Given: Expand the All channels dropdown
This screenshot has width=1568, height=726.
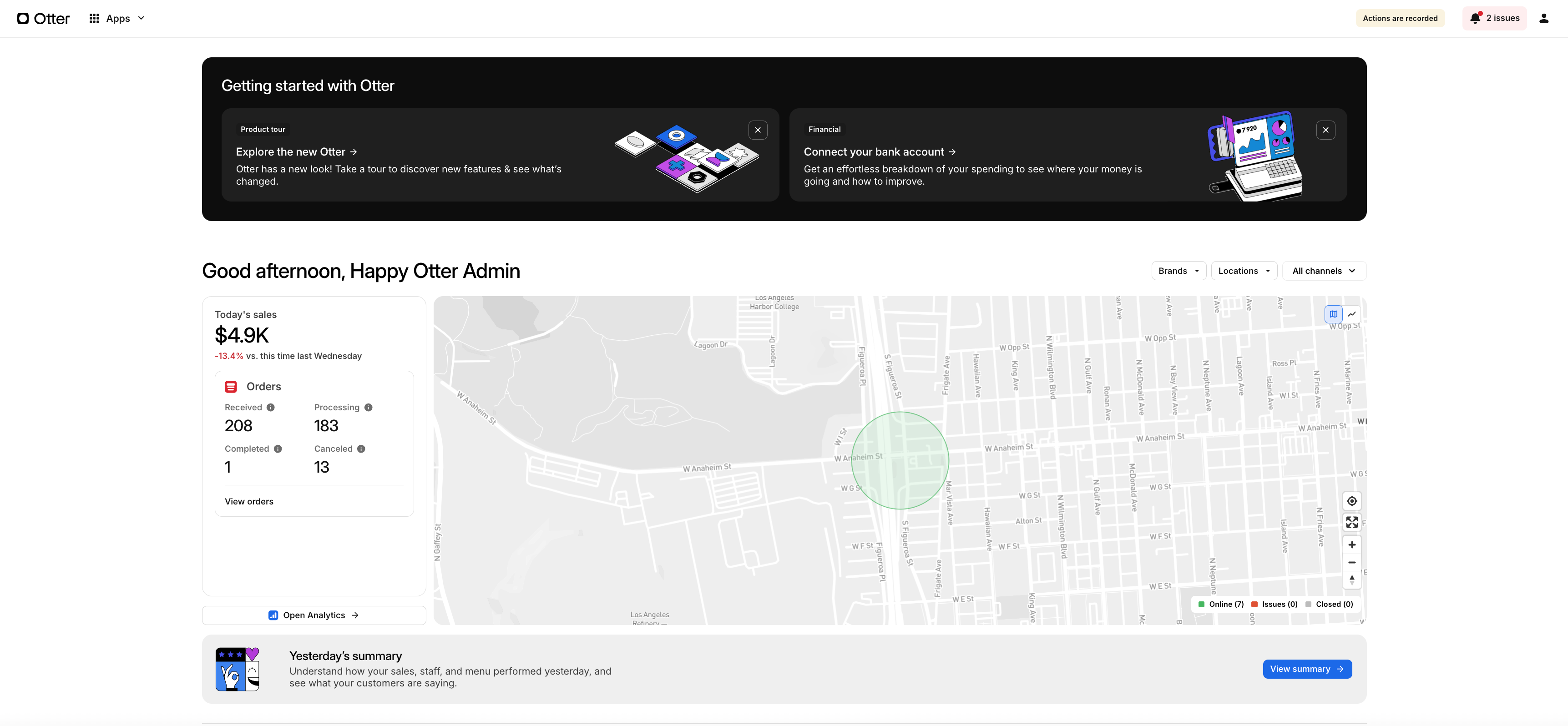Looking at the screenshot, I should coord(1324,271).
